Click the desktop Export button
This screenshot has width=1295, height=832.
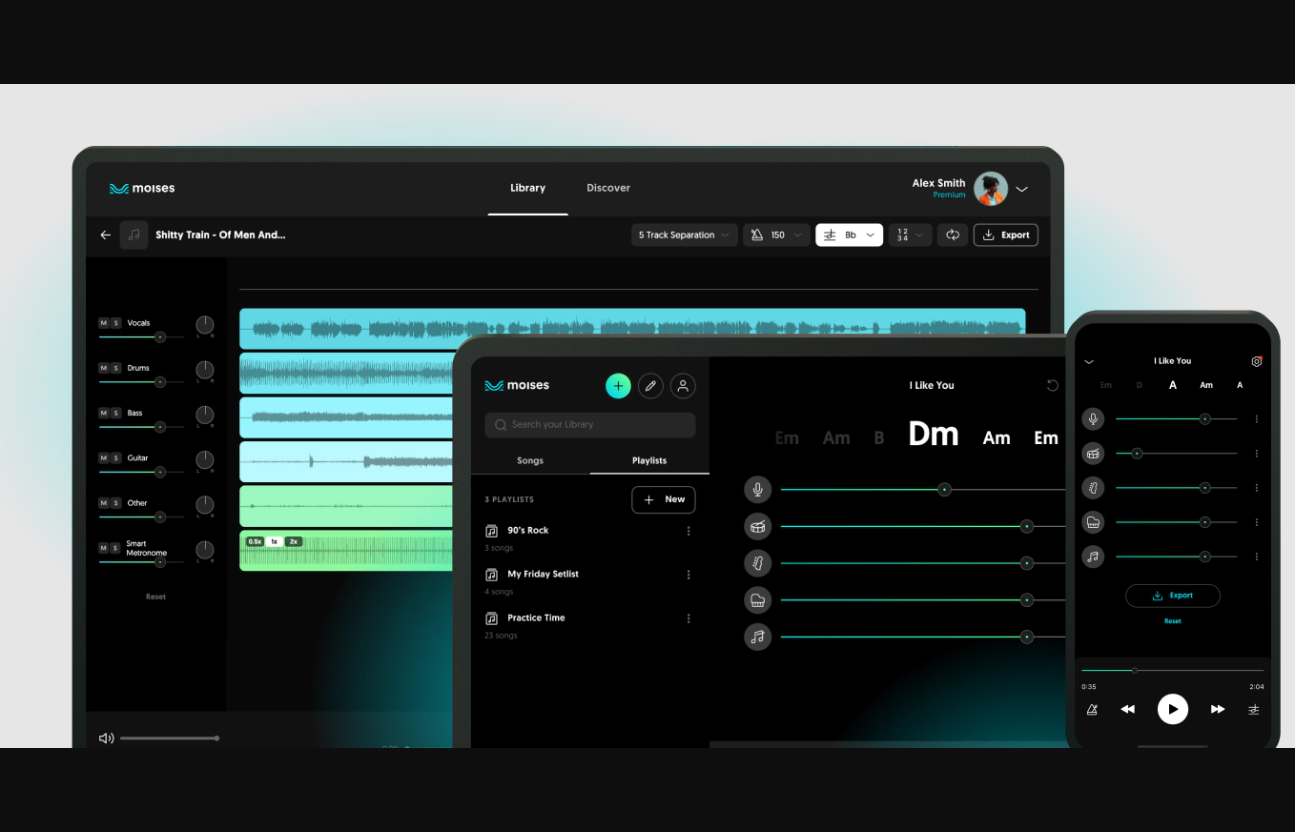click(1005, 235)
